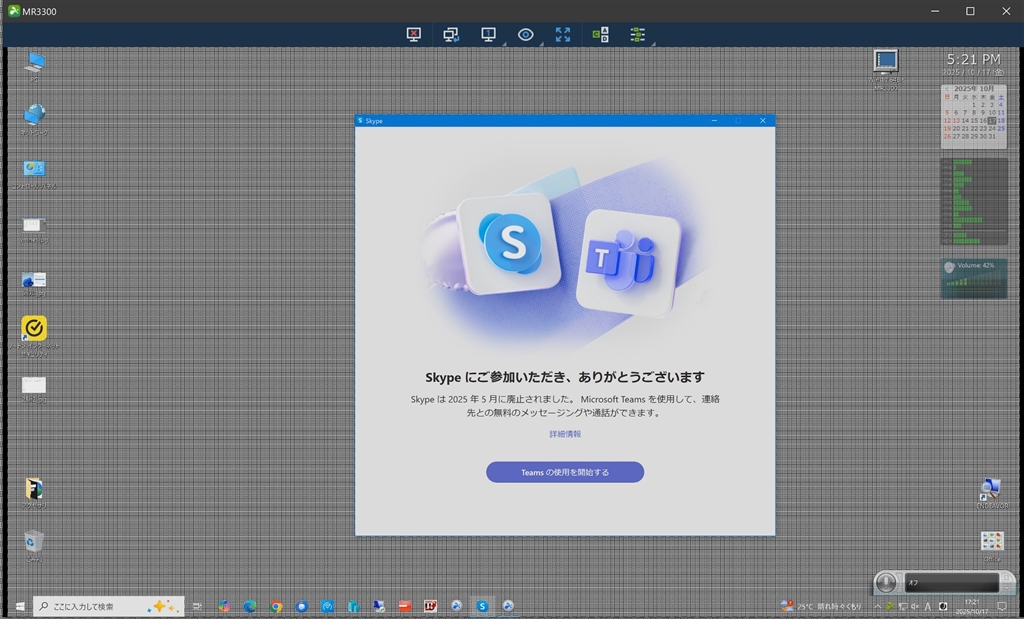
Task: Click the switch monitors icon in remote toolbar
Action: point(451,35)
